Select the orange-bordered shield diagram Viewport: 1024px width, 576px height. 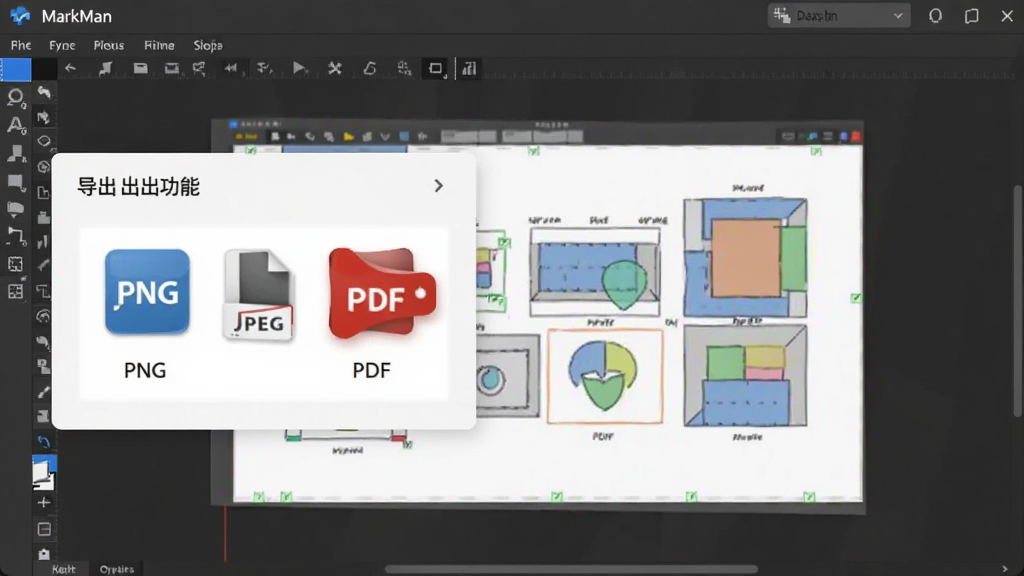605,377
